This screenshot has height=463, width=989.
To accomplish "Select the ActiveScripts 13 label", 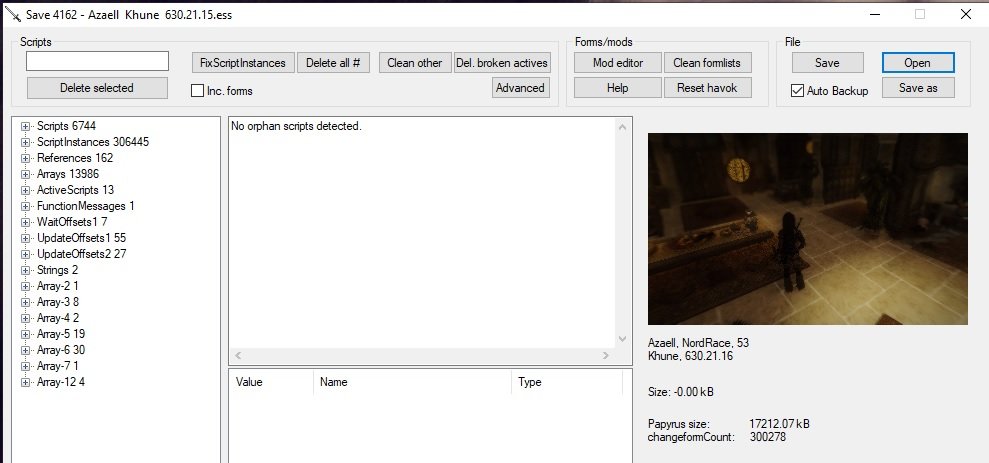I will point(75,190).
